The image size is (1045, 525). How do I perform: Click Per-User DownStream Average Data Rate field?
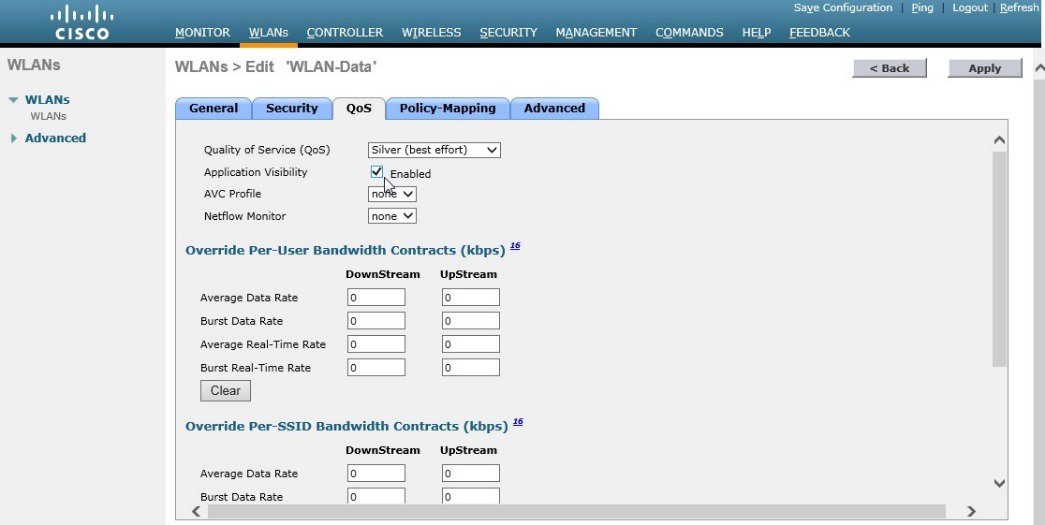coord(376,297)
